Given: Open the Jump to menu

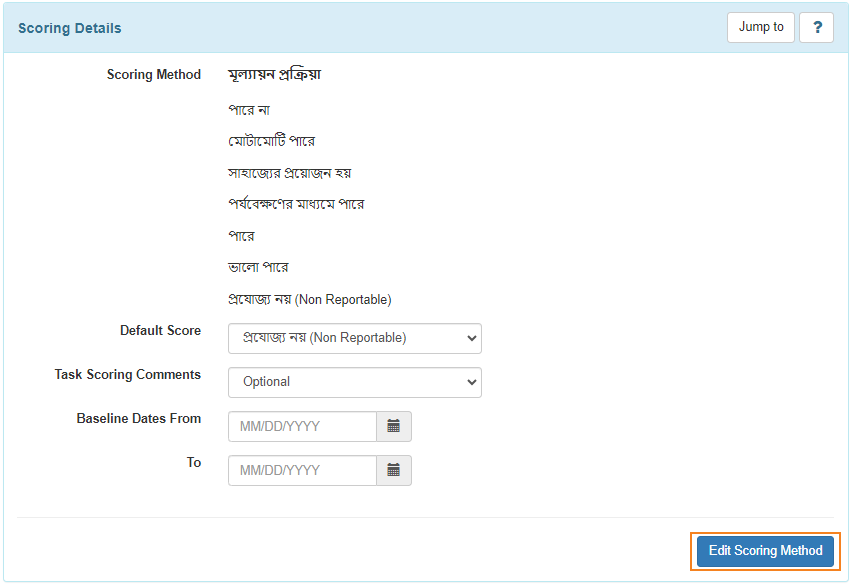Looking at the screenshot, I should (761, 27).
